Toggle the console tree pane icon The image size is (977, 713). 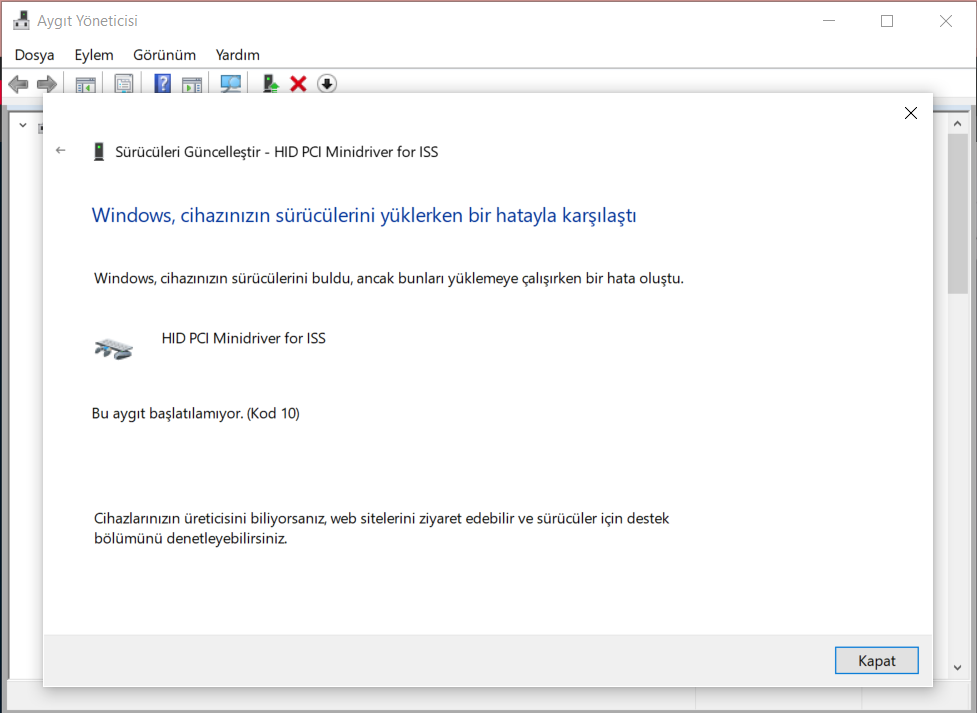pos(85,84)
